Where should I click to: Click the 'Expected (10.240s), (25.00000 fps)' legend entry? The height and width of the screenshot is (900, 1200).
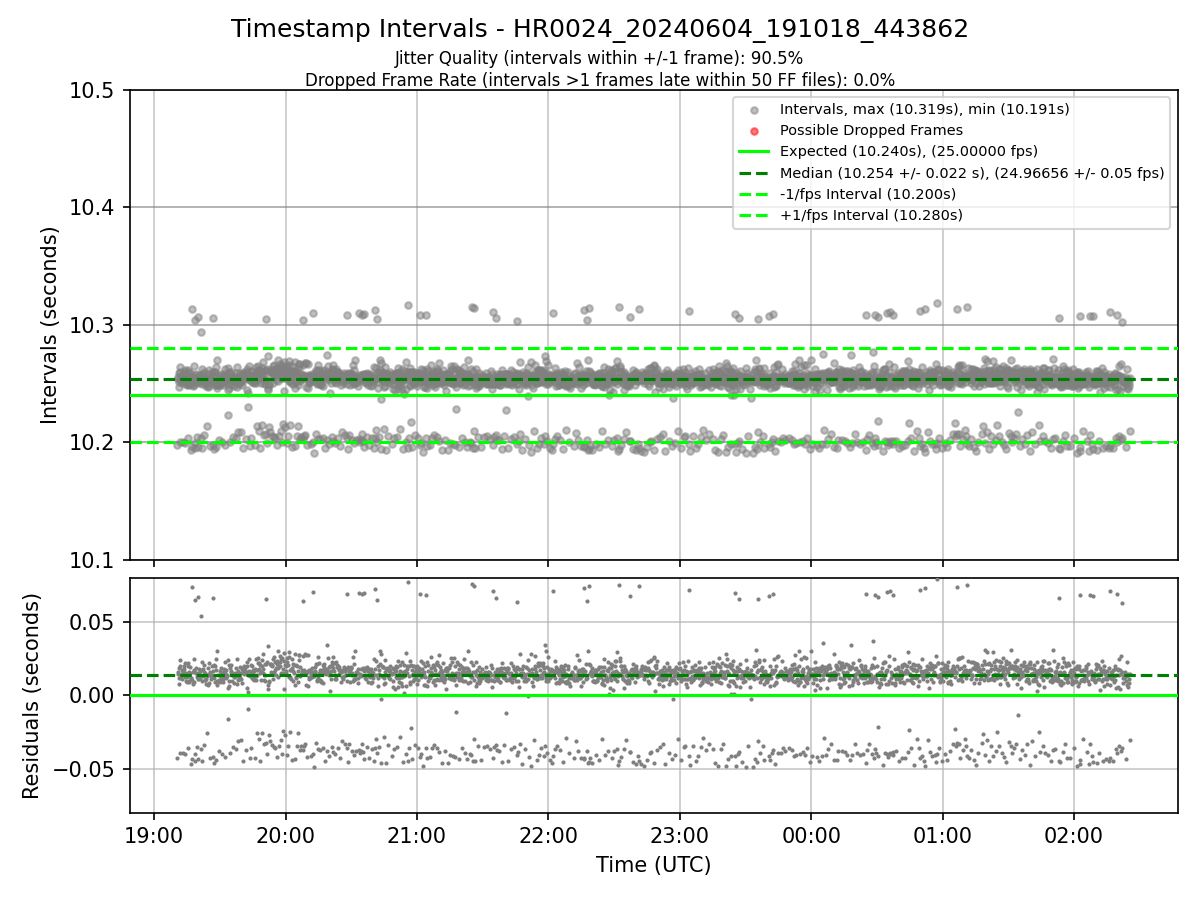click(909, 151)
